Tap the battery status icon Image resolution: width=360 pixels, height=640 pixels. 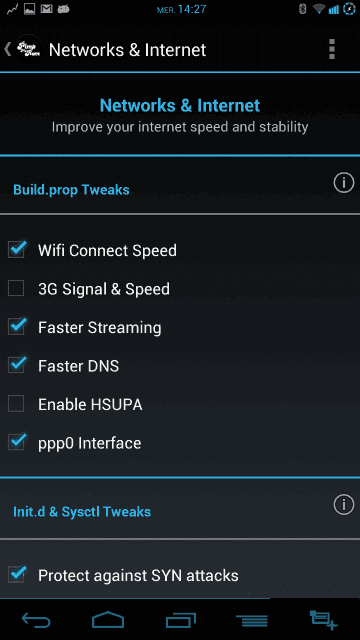pos(349,9)
